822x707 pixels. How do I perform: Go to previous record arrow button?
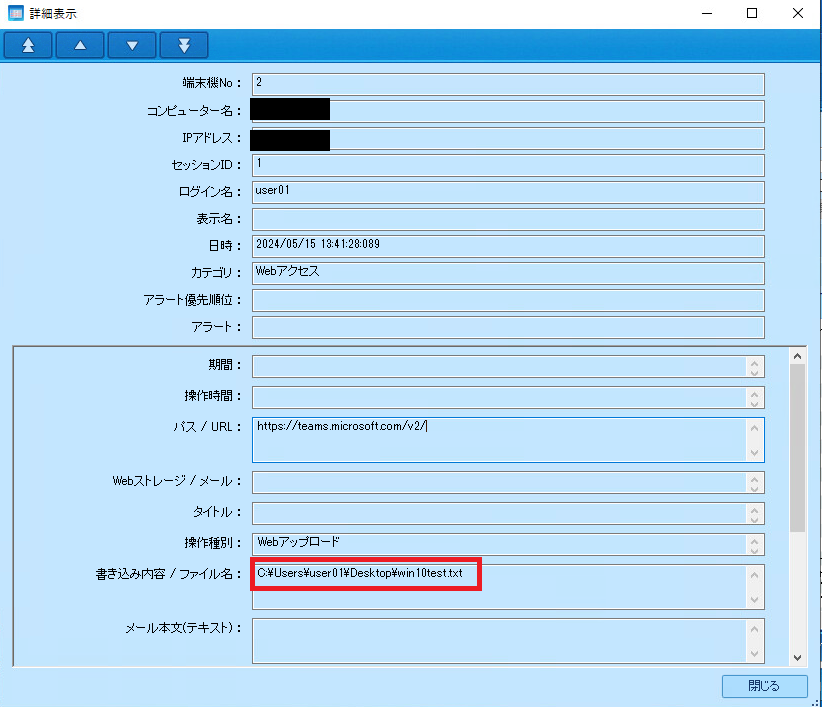click(x=80, y=45)
